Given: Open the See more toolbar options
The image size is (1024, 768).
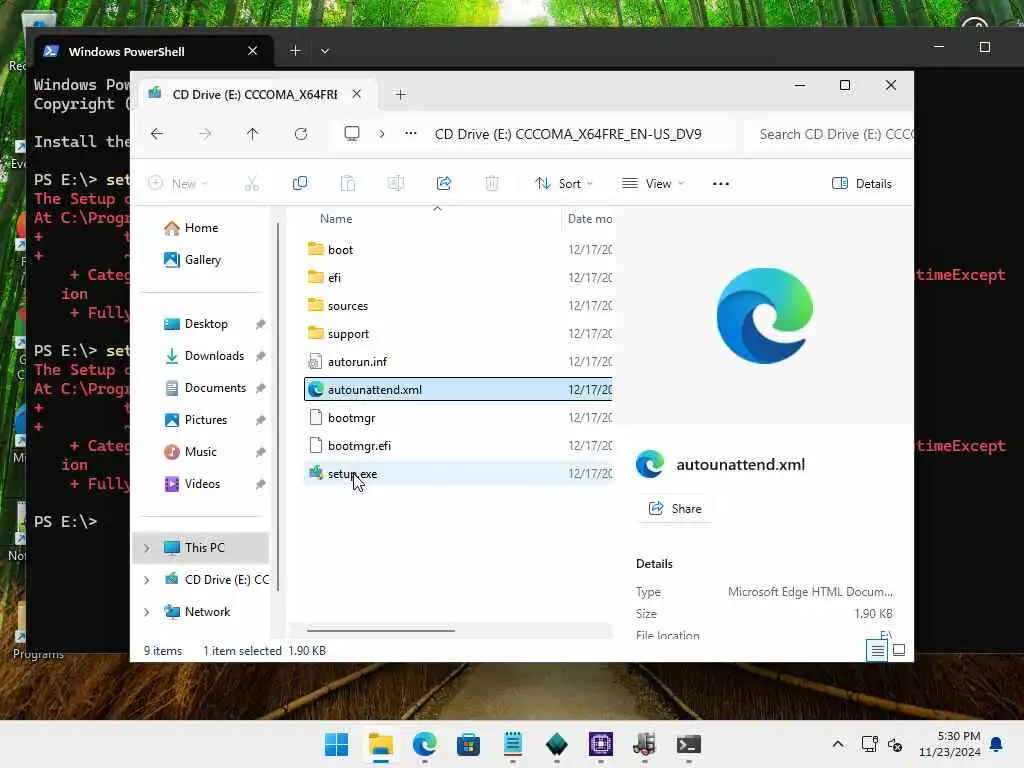Looking at the screenshot, I should [x=721, y=184].
